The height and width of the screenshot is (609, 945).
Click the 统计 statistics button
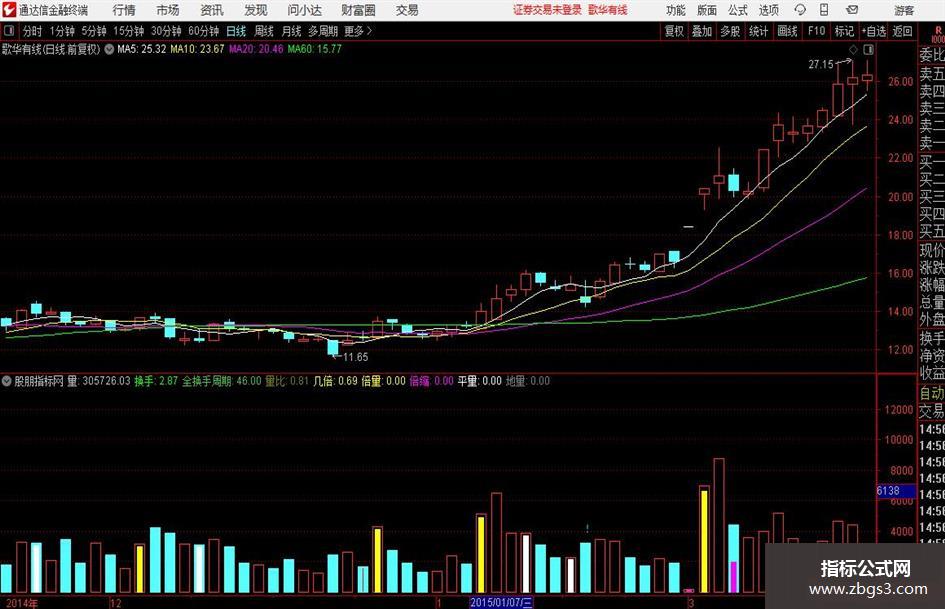point(759,31)
